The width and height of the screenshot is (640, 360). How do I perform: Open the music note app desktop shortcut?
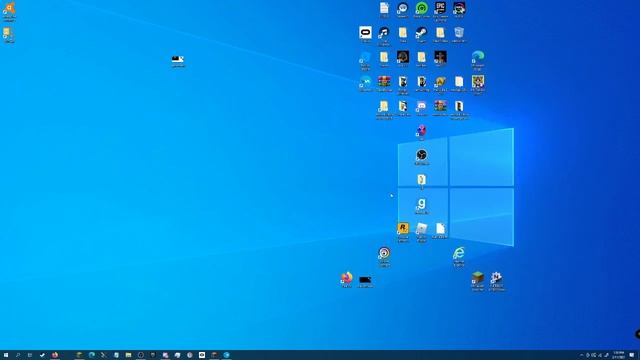[x=384, y=36]
